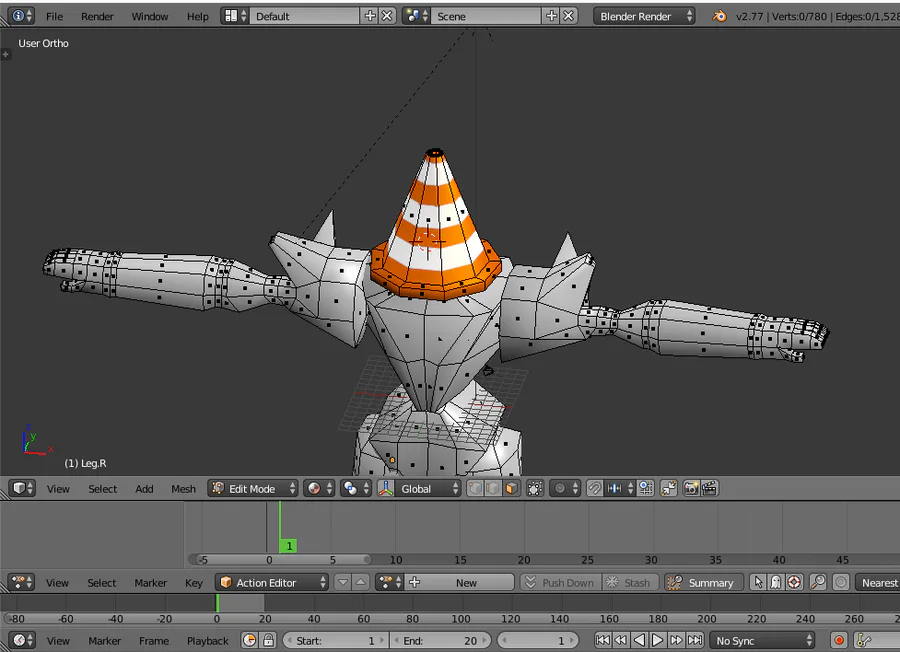The height and width of the screenshot is (652, 900).
Task: Open the Timeline editor type selector
Action: (x=23, y=641)
